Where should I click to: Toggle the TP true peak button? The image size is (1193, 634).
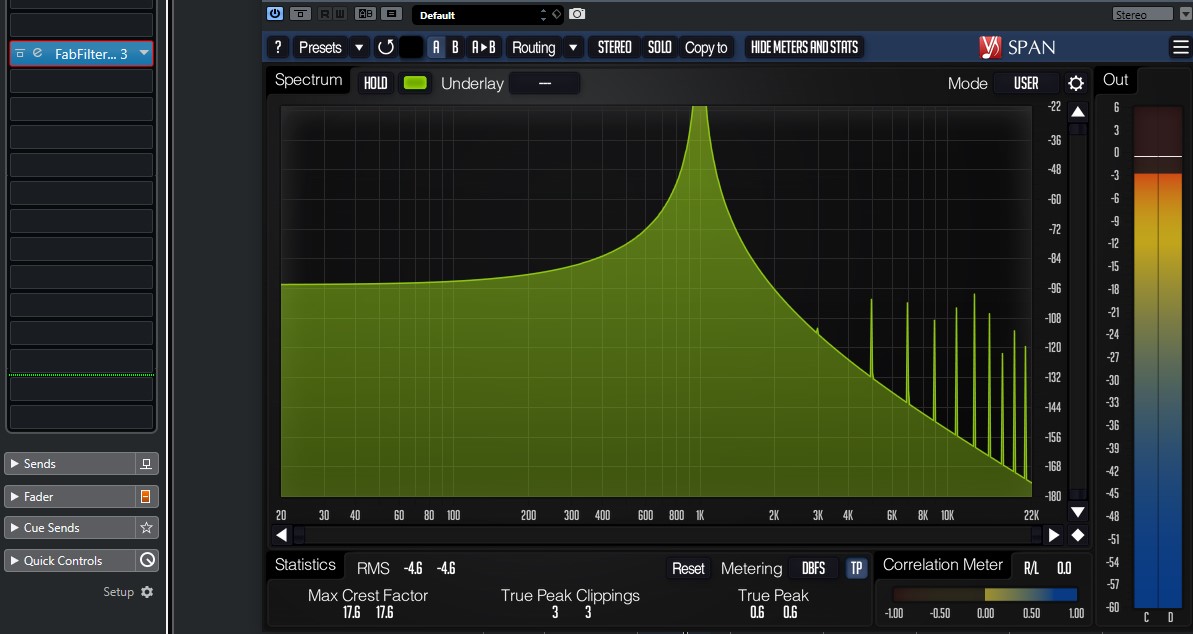coord(856,569)
